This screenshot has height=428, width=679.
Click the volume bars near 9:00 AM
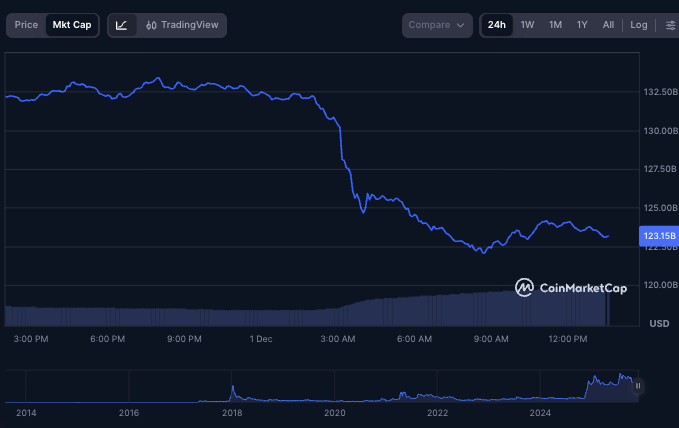[x=491, y=308]
